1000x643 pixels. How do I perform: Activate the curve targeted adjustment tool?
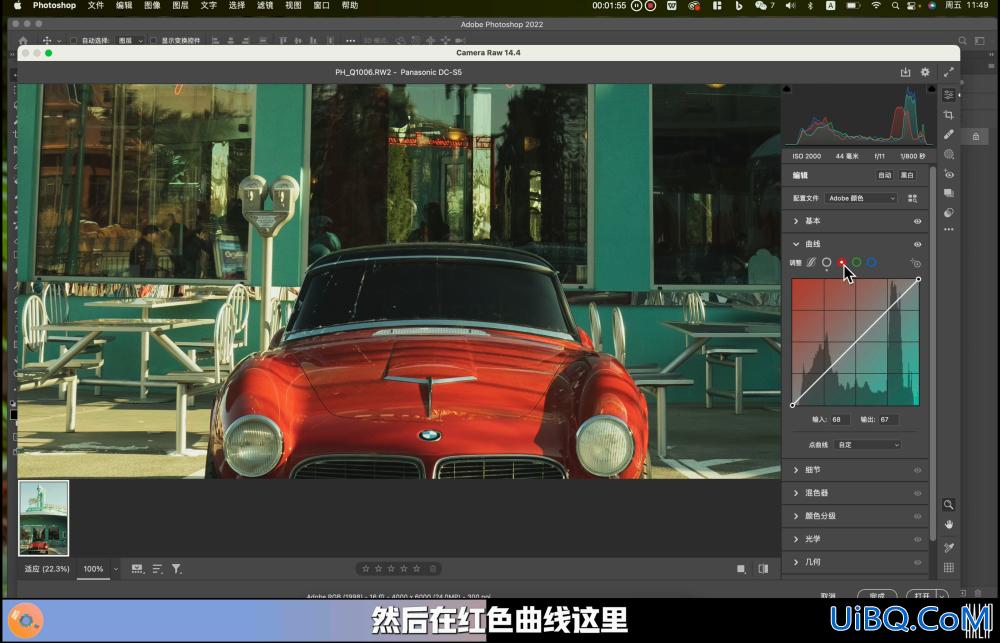(915, 263)
